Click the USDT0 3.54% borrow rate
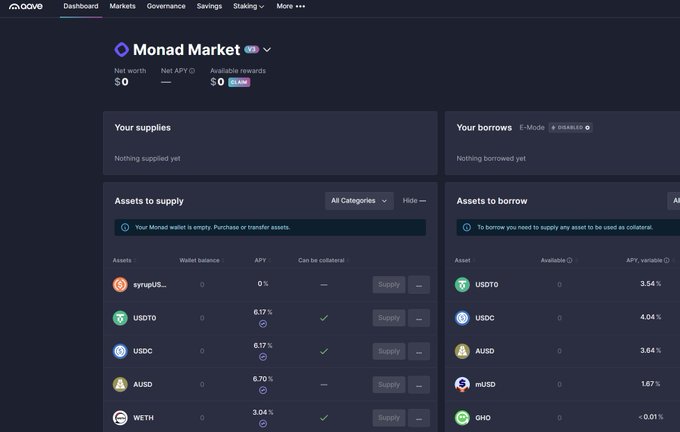Viewport: 680px width, 432px height. point(651,284)
